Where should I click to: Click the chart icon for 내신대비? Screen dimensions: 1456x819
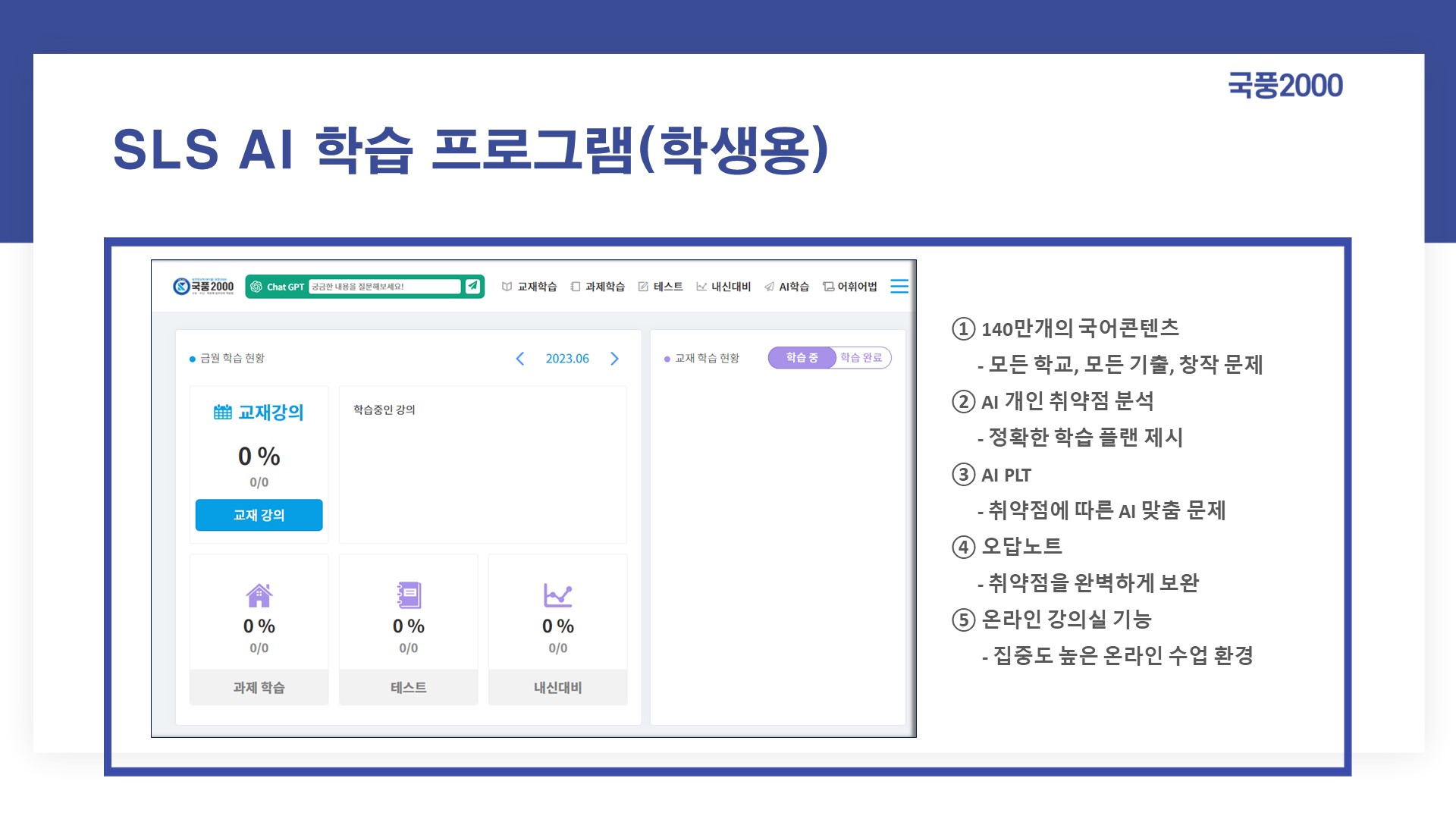557,595
